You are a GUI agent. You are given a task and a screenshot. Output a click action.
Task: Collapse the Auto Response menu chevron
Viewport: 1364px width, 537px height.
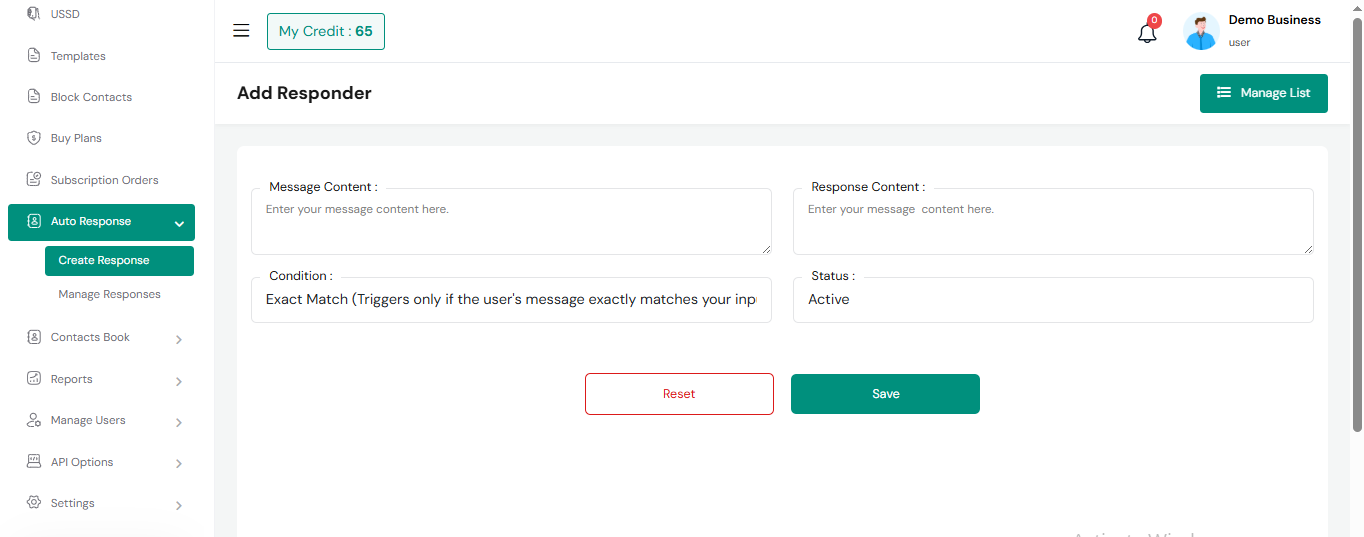point(179,223)
